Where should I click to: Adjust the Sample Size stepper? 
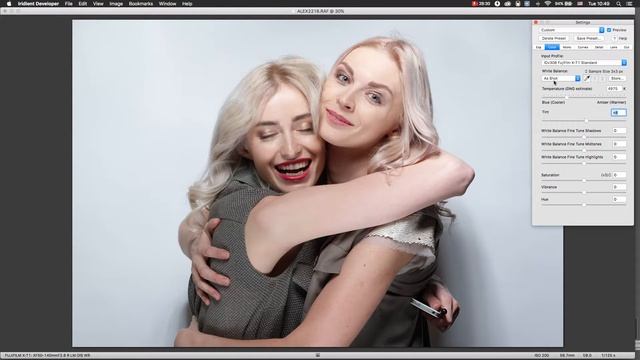click(586, 71)
